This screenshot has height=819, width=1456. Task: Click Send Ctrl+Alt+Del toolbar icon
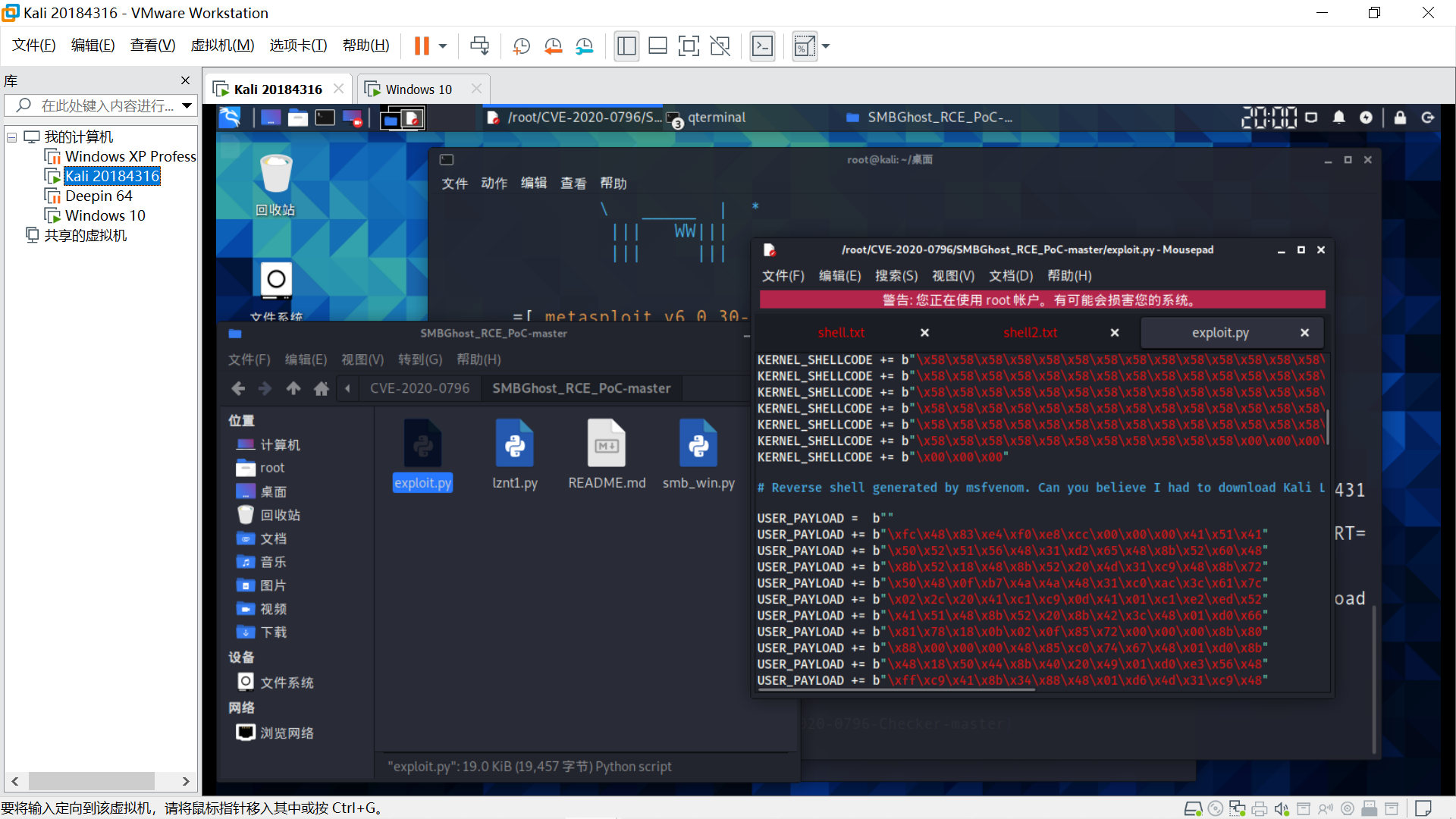[479, 46]
